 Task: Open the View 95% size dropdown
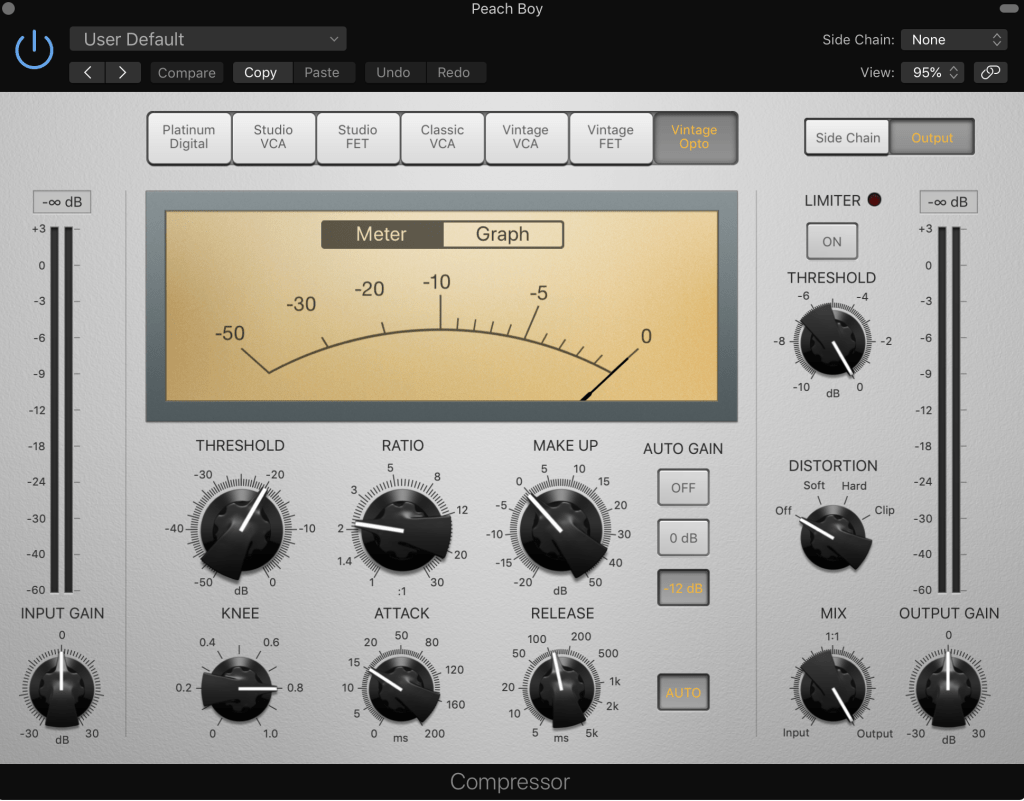933,72
